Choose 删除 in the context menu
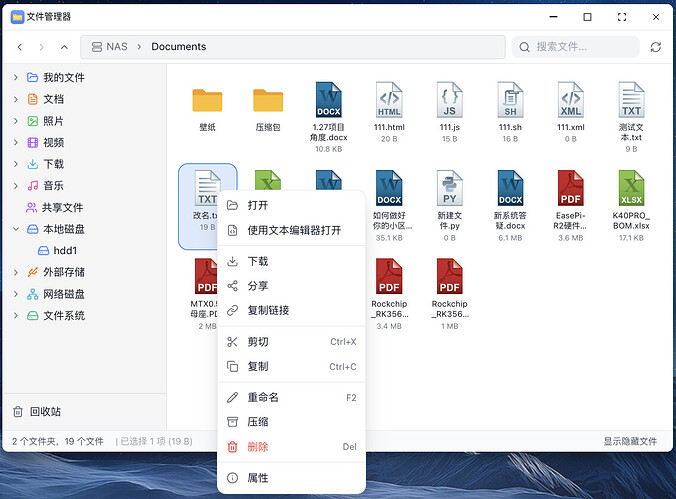This screenshot has width=676, height=499. (x=257, y=447)
